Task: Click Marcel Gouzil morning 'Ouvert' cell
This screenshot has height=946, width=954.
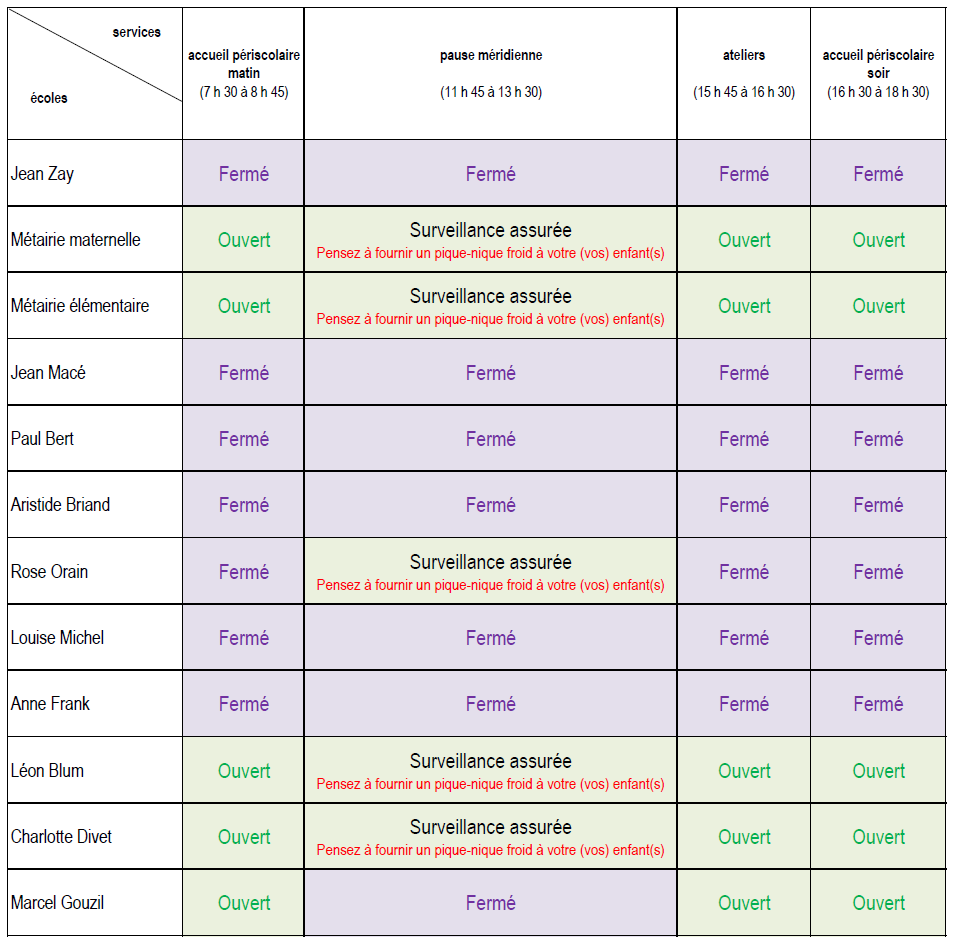Action: click(x=243, y=903)
